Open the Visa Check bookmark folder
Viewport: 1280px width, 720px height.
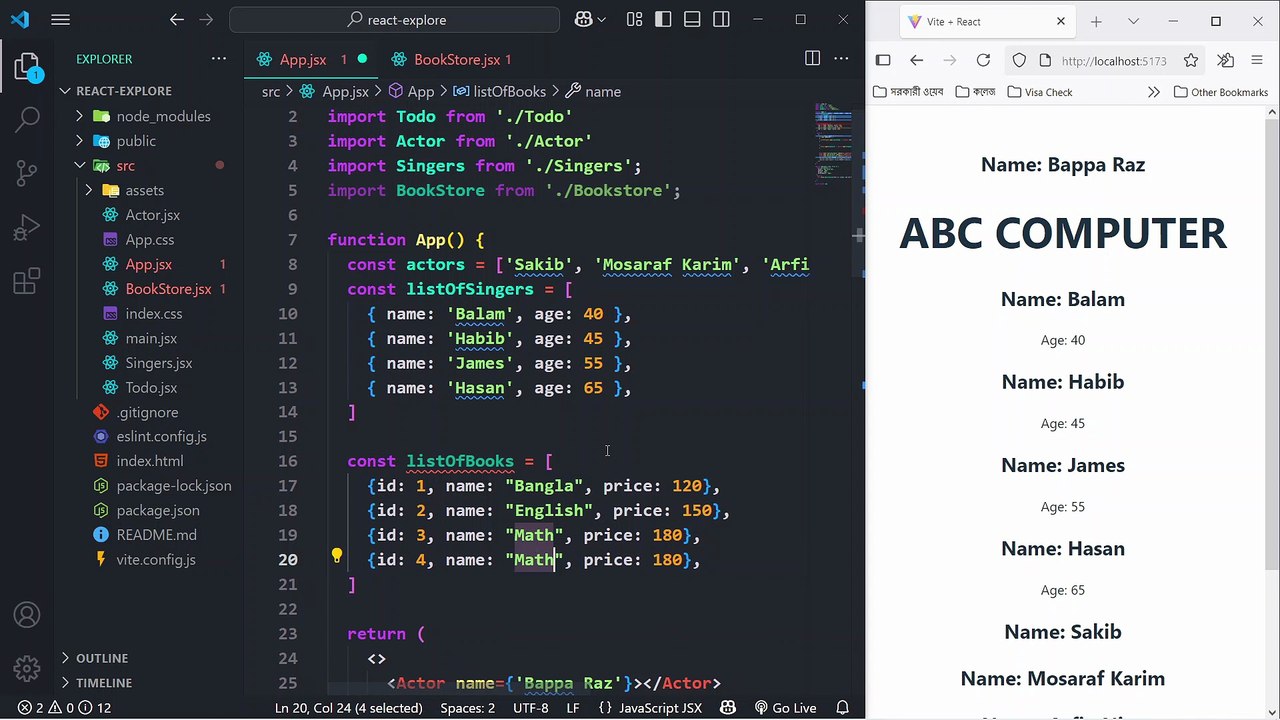point(1040,92)
